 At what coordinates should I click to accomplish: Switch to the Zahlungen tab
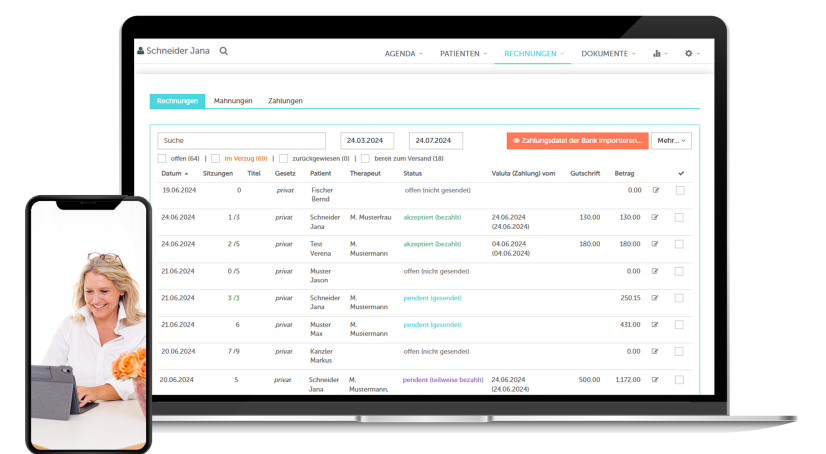click(x=285, y=101)
